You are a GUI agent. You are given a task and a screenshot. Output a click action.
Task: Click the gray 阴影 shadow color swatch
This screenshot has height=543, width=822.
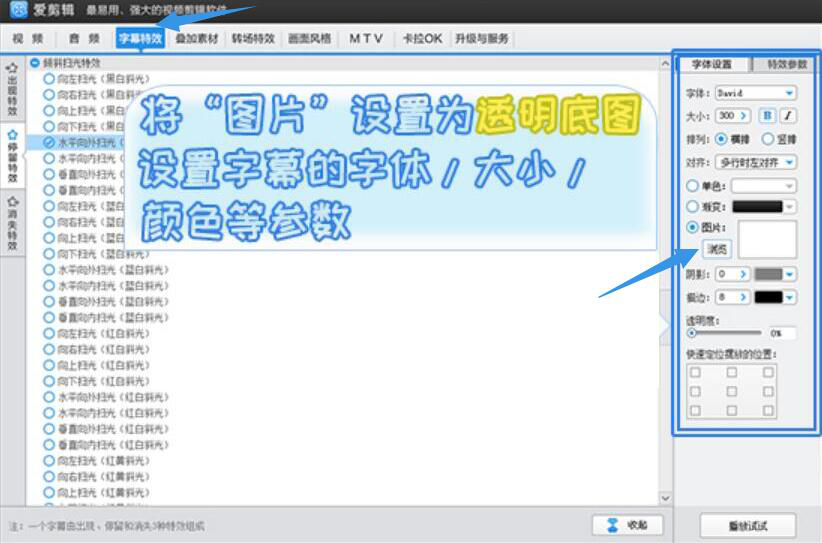(x=769, y=274)
